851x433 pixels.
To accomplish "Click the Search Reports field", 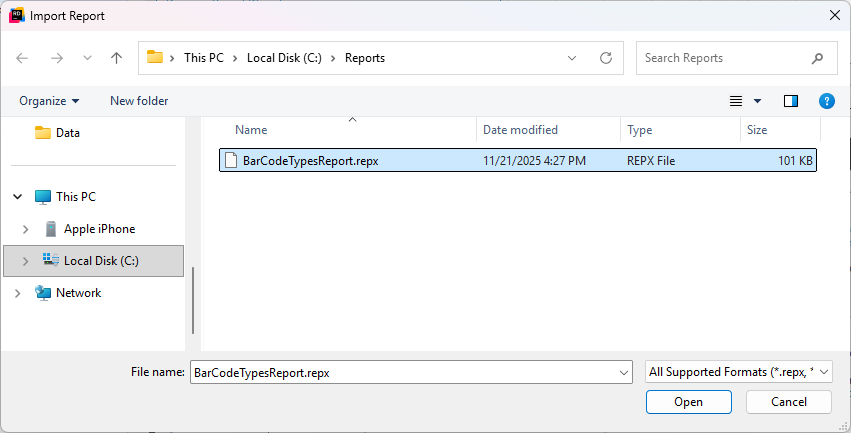I will pyautogui.click(x=736, y=58).
